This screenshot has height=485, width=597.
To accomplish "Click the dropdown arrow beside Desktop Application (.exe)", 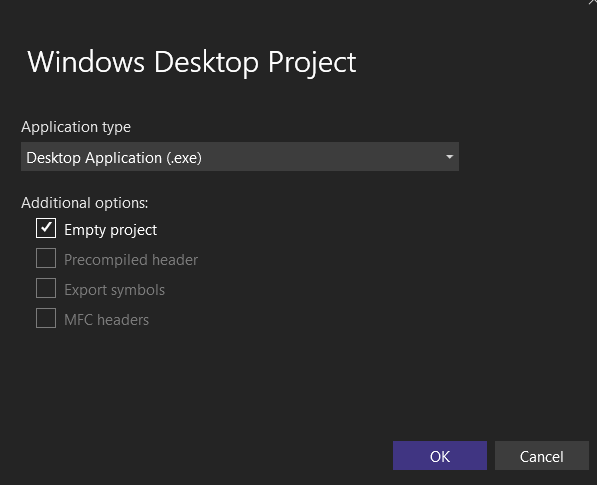I will pyautogui.click(x=450, y=157).
